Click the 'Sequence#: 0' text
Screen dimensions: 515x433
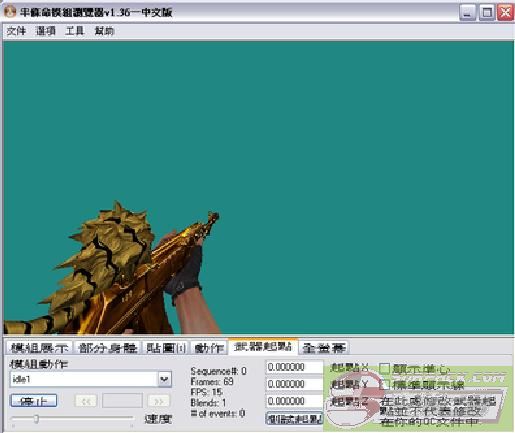[218, 371]
